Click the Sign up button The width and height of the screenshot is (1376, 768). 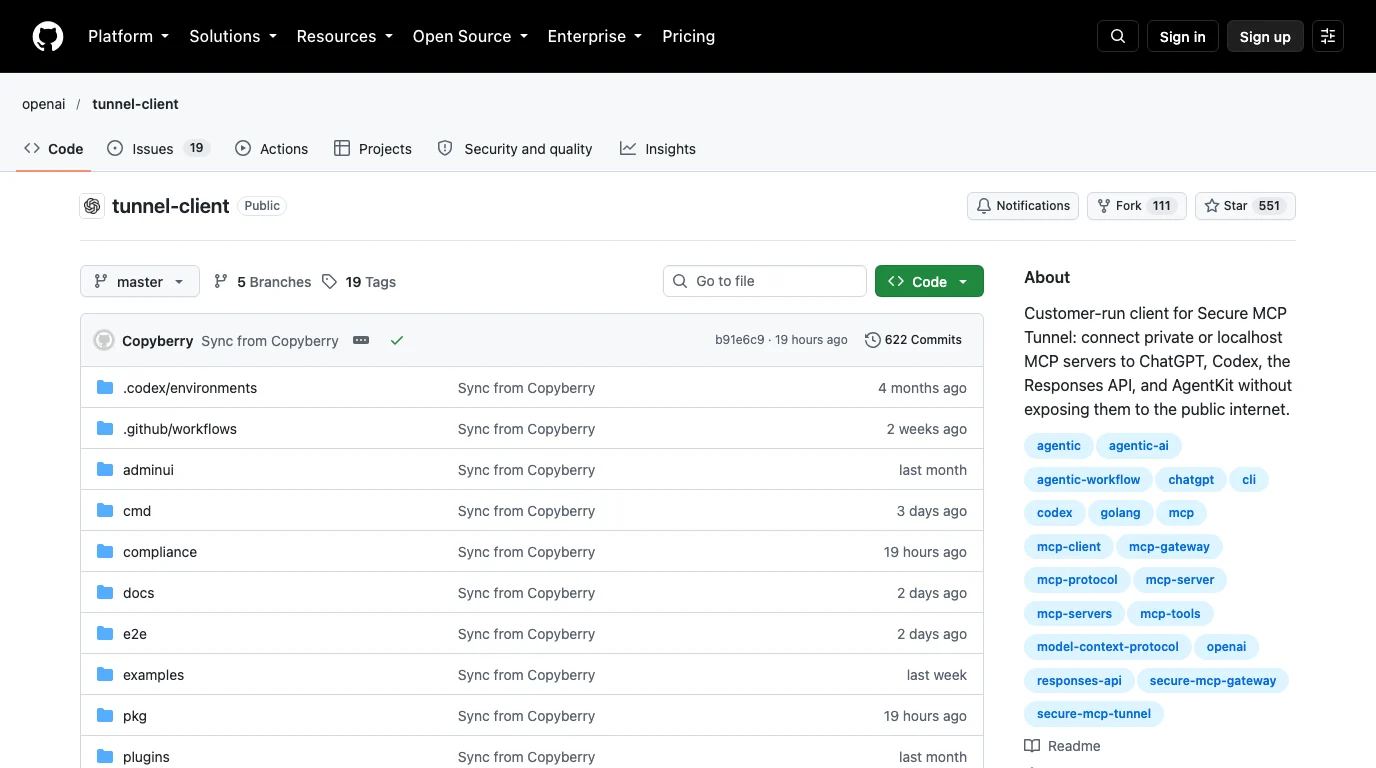1265,37
